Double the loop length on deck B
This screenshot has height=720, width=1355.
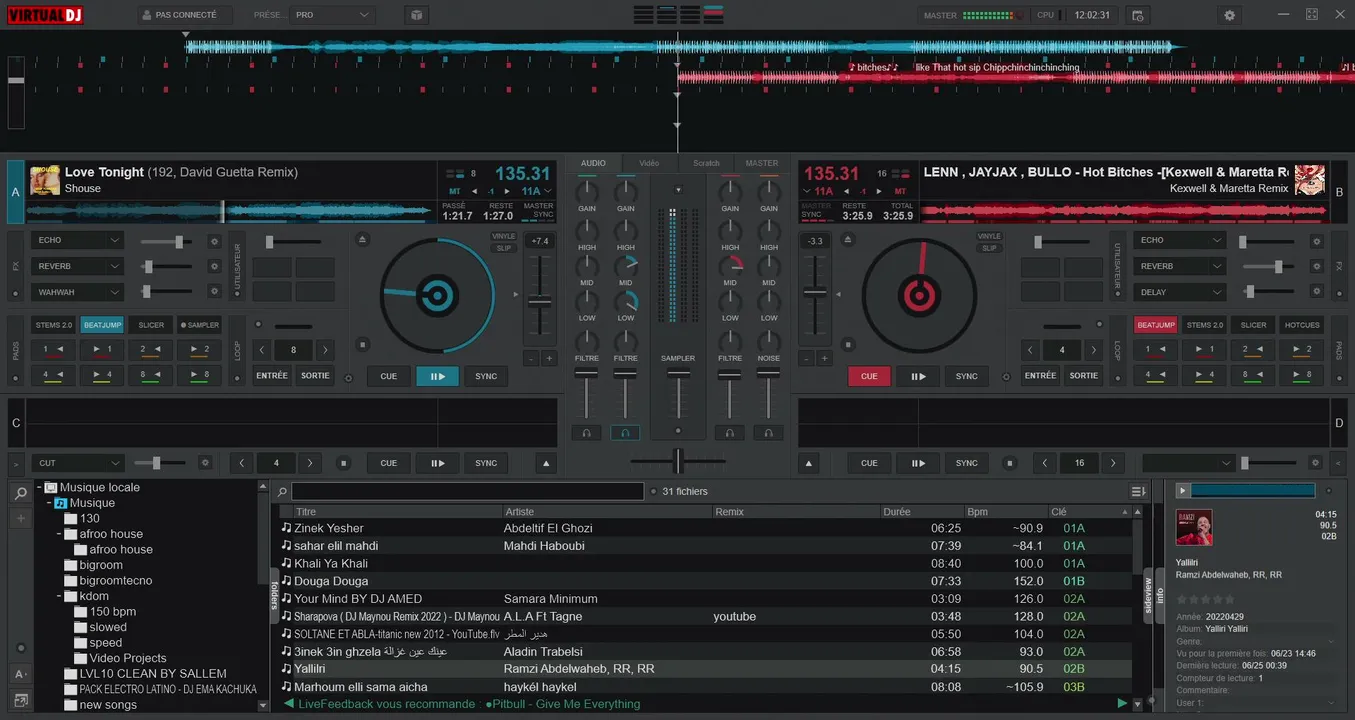click(1094, 351)
